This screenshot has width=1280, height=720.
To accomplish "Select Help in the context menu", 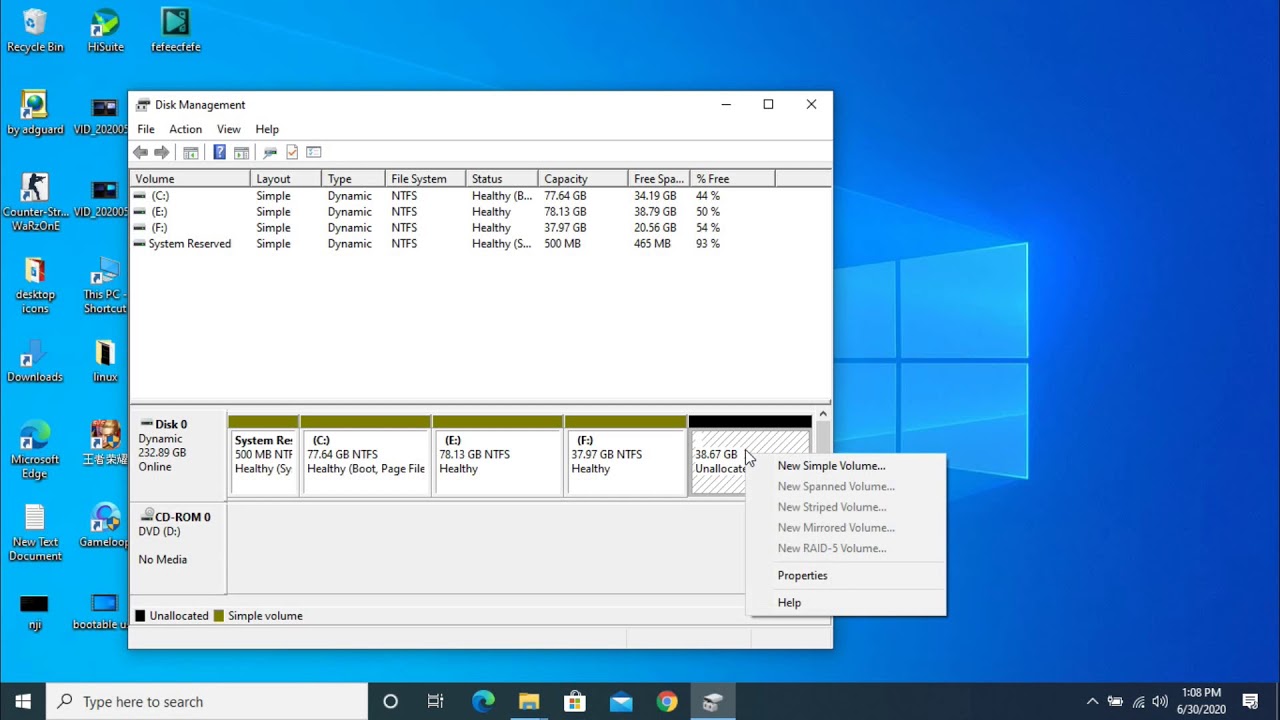I will [x=845, y=603].
